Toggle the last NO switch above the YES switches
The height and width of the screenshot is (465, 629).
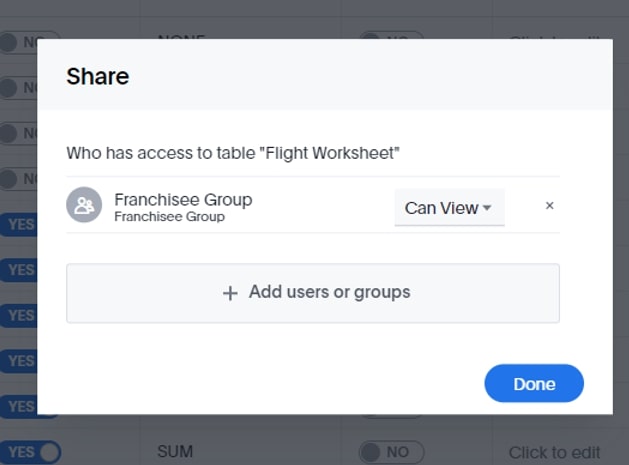(x=18, y=179)
